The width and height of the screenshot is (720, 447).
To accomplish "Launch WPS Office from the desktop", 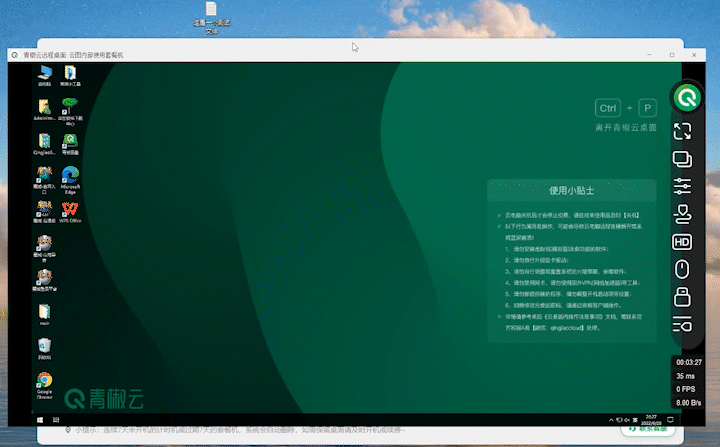I will 70,212.
